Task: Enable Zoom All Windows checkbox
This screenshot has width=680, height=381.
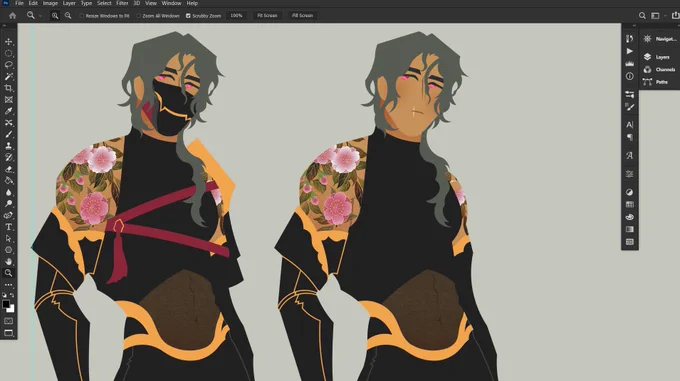Action: [x=138, y=16]
